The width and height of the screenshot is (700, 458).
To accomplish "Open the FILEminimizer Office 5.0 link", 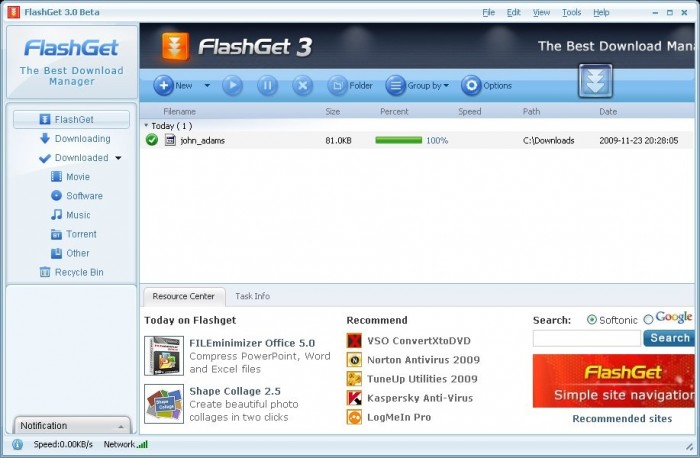I will tap(252, 343).
